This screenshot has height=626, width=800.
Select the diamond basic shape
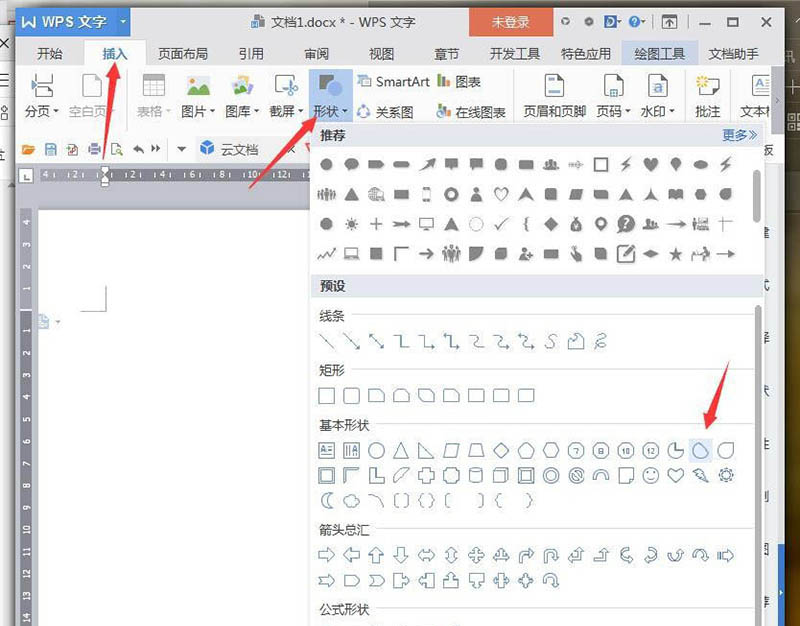(x=501, y=450)
